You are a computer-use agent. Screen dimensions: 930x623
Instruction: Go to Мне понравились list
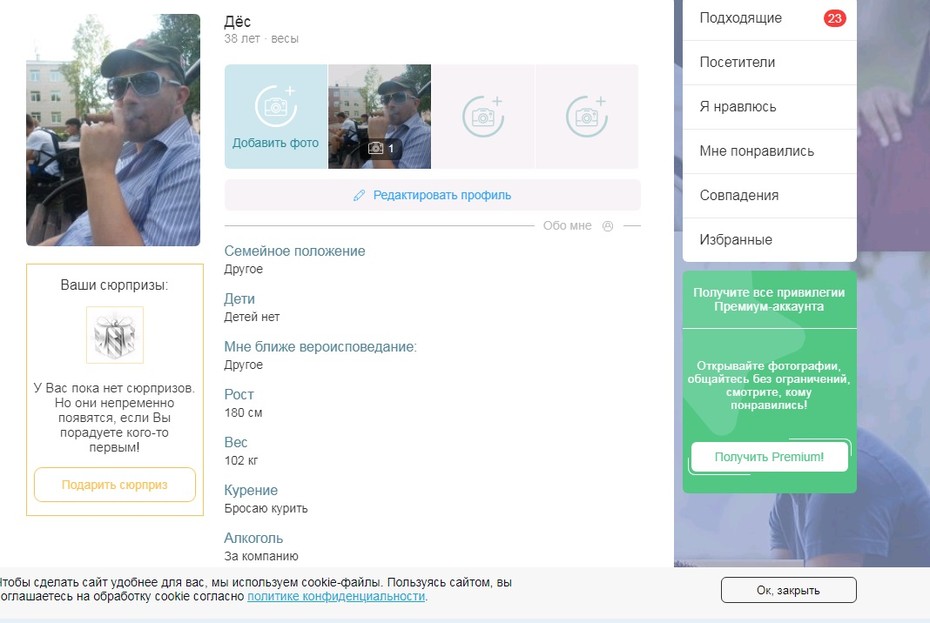769,151
